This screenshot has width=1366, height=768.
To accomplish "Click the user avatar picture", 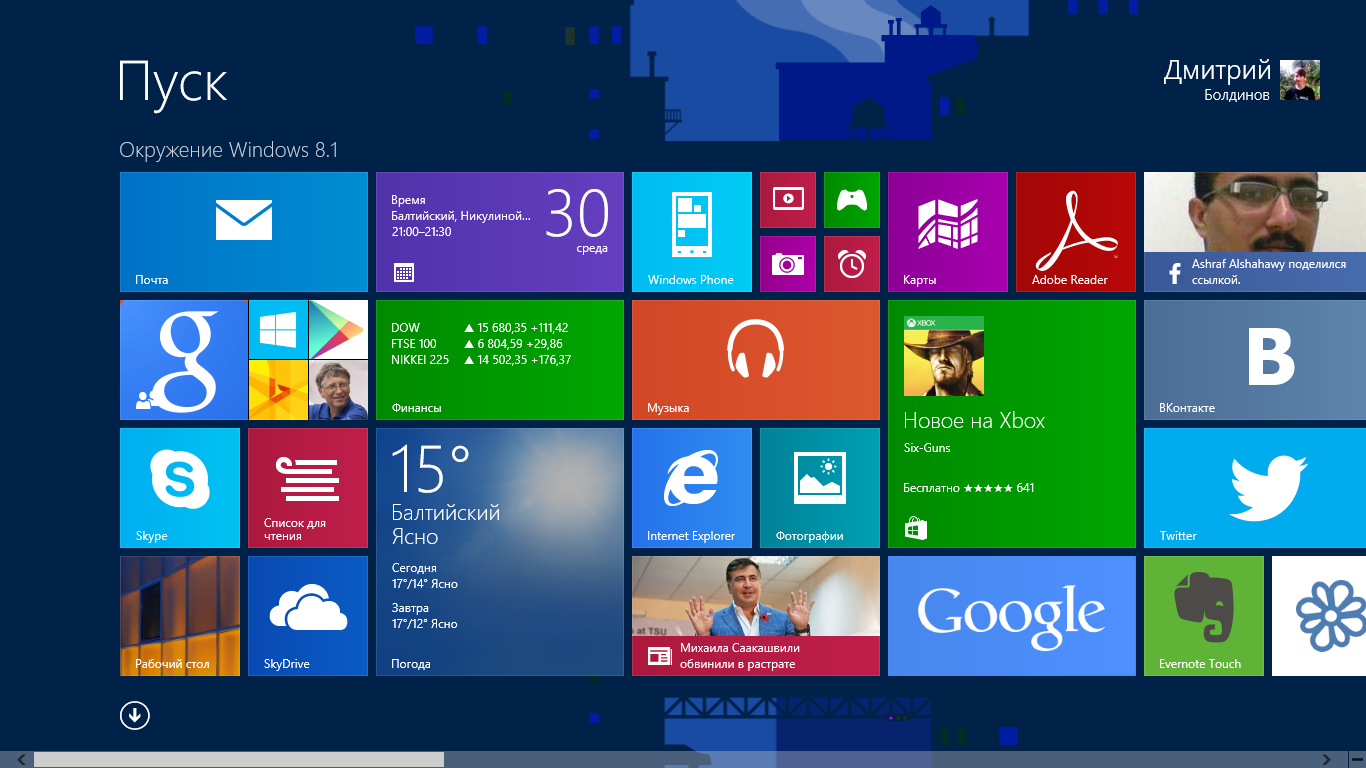I will 1300,80.
